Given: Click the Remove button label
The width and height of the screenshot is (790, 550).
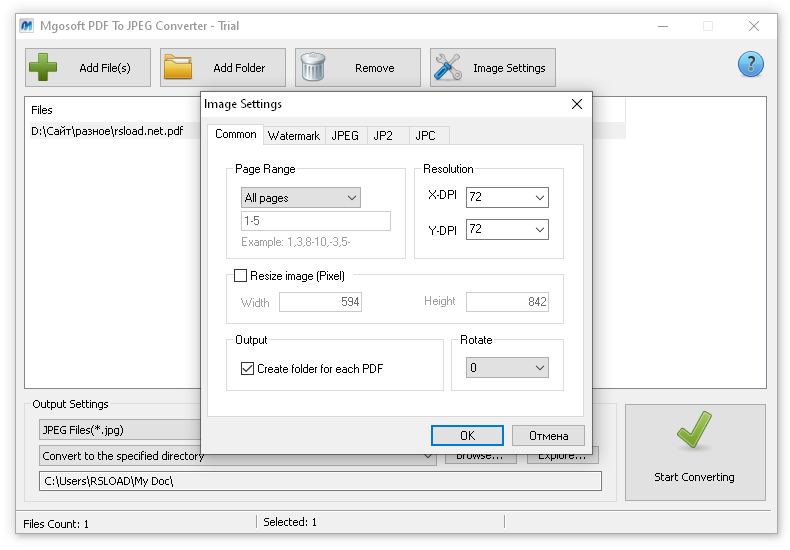Looking at the screenshot, I should click(x=374, y=67).
